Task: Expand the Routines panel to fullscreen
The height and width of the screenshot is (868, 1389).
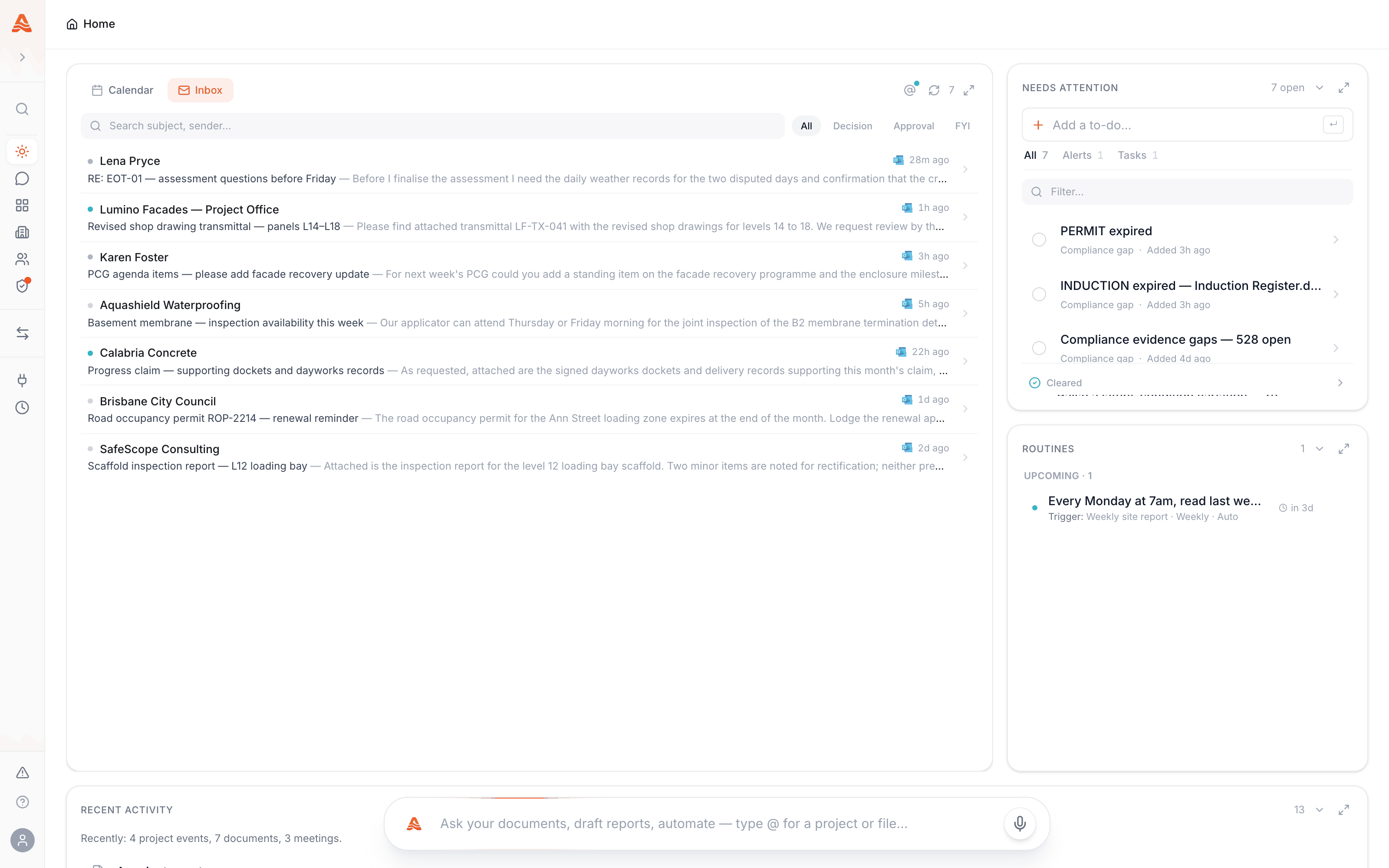Action: tap(1344, 449)
